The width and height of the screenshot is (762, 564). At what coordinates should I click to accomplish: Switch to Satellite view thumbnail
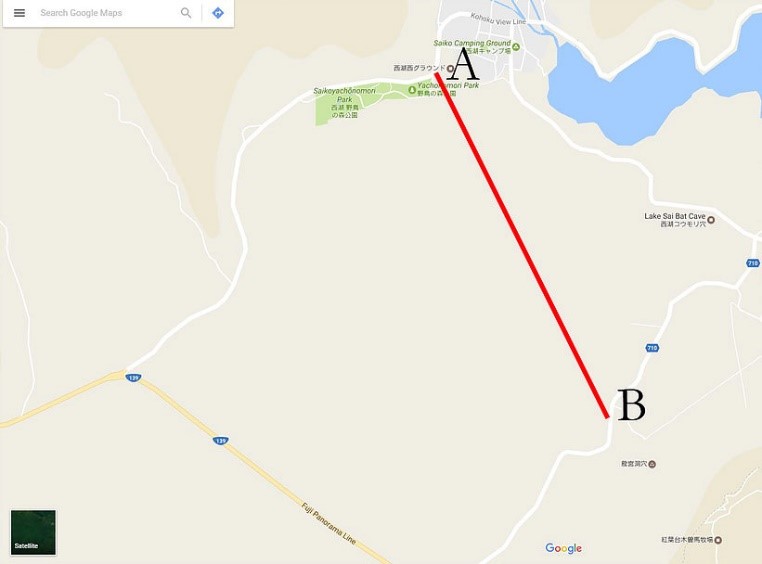click(33, 532)
